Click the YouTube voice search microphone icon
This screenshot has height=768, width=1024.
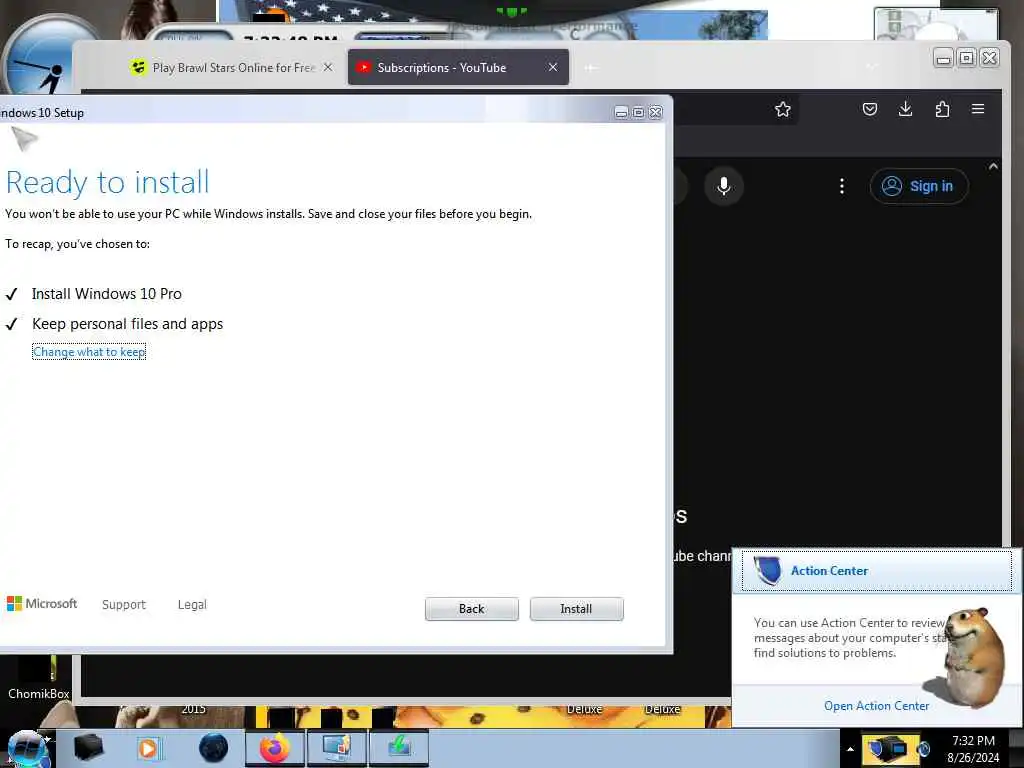724,186
